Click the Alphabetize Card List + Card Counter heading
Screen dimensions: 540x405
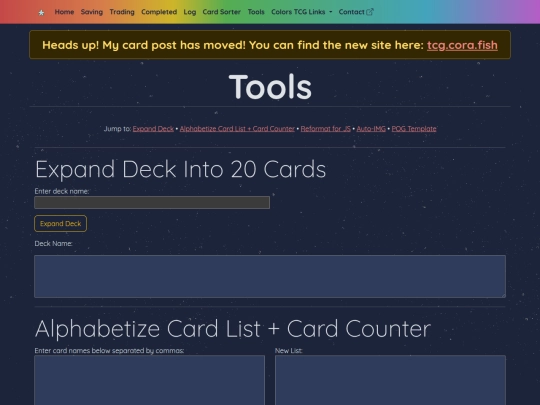pyautogui.click(x=233, y=329)
